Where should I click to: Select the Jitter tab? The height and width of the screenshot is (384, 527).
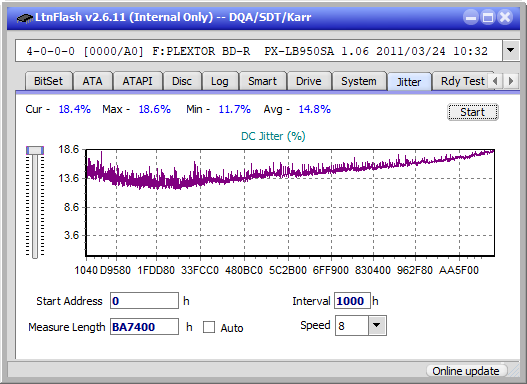click(409, 82)
